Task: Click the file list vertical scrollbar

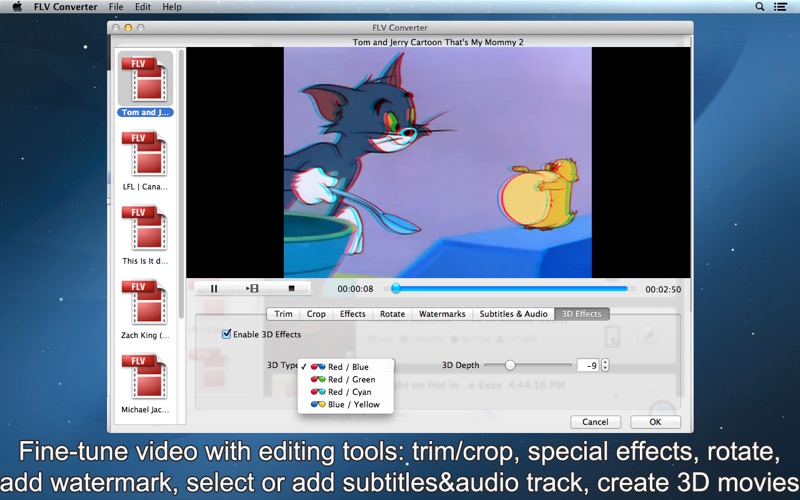Action: [181, 185]
